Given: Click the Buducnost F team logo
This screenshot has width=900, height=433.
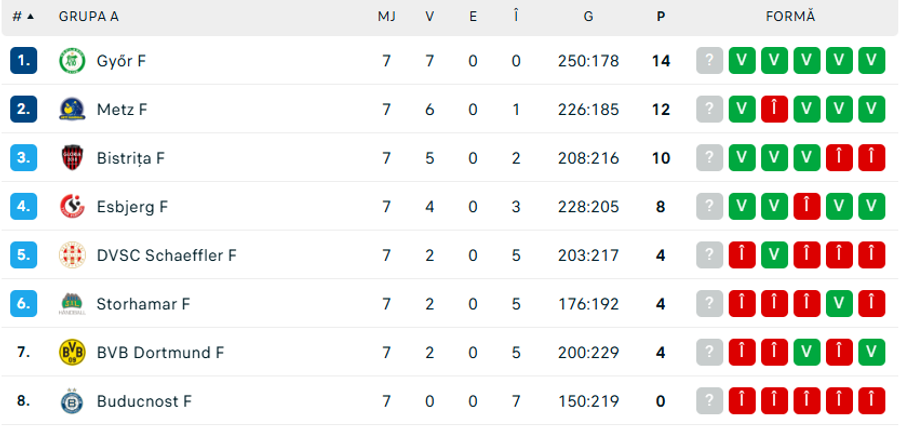Looking at the screenshot, I should coord(72,401).
